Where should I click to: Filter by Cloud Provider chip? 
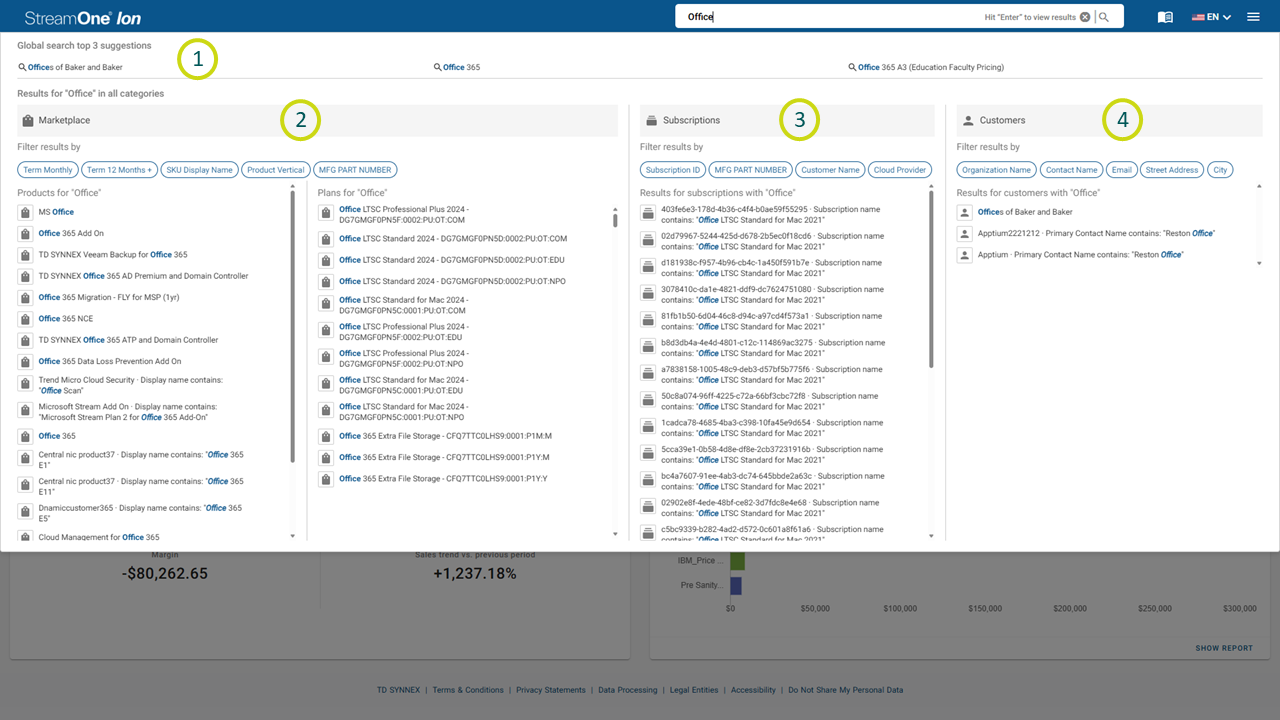click(x=900, y=170)
